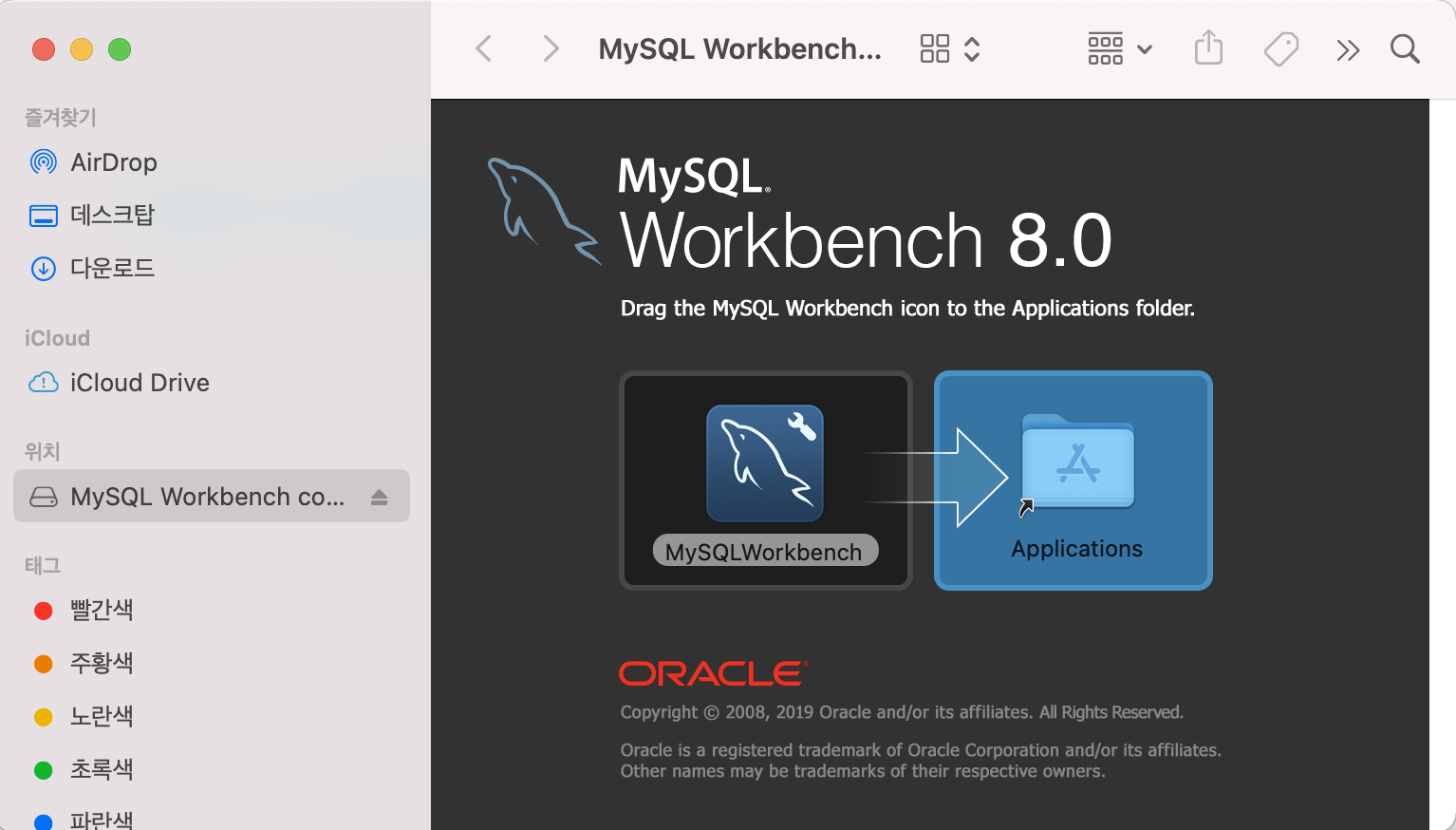Minimize window with yellow button
This screenshot has width=1456, height=830.
pyautogui.click(x=82, y=49)
